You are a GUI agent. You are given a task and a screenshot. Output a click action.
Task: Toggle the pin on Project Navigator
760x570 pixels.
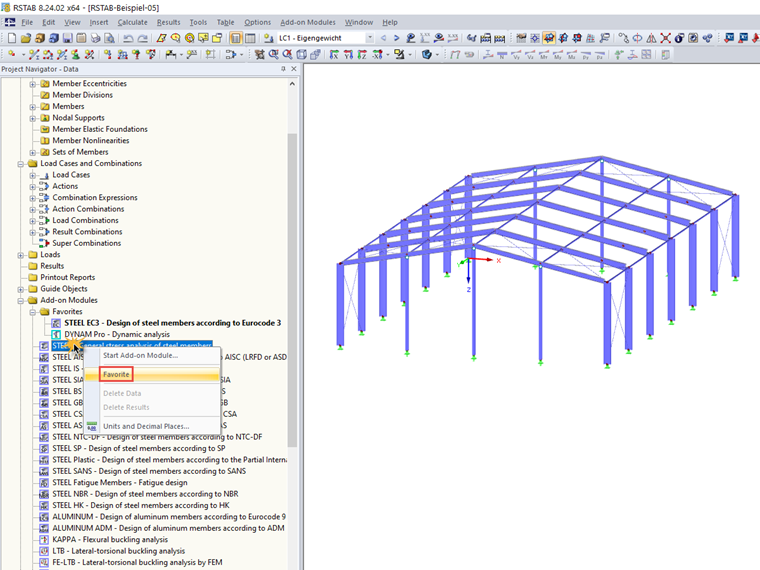pos(284,69)
